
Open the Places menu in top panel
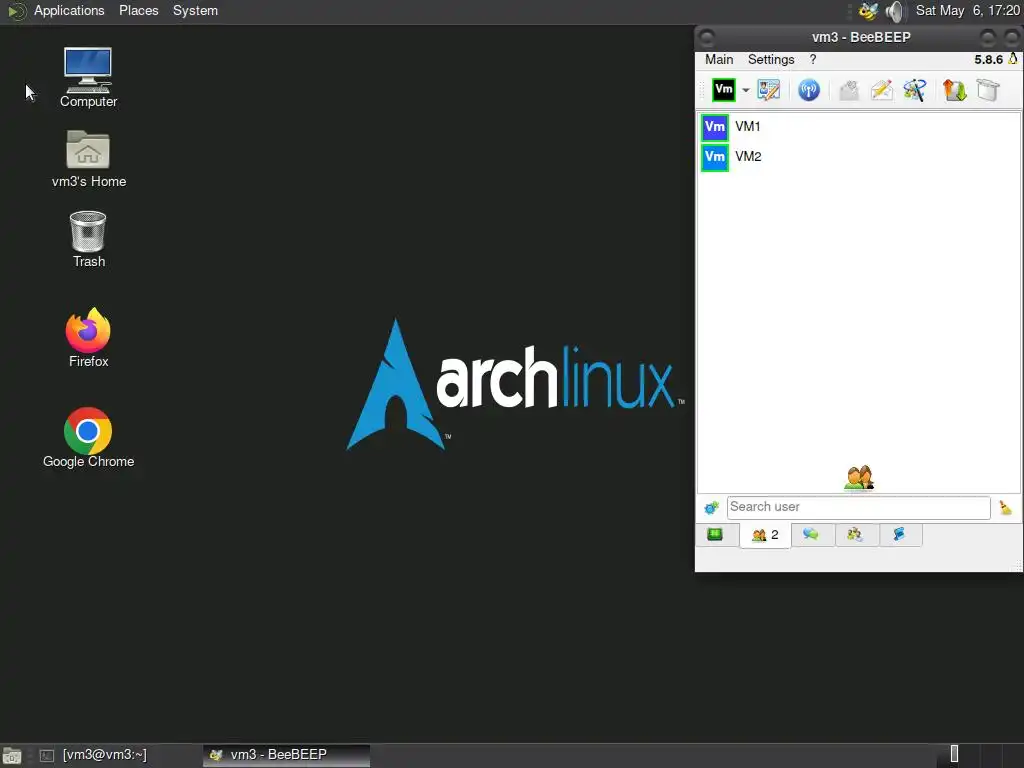click(x=138, y=10)
